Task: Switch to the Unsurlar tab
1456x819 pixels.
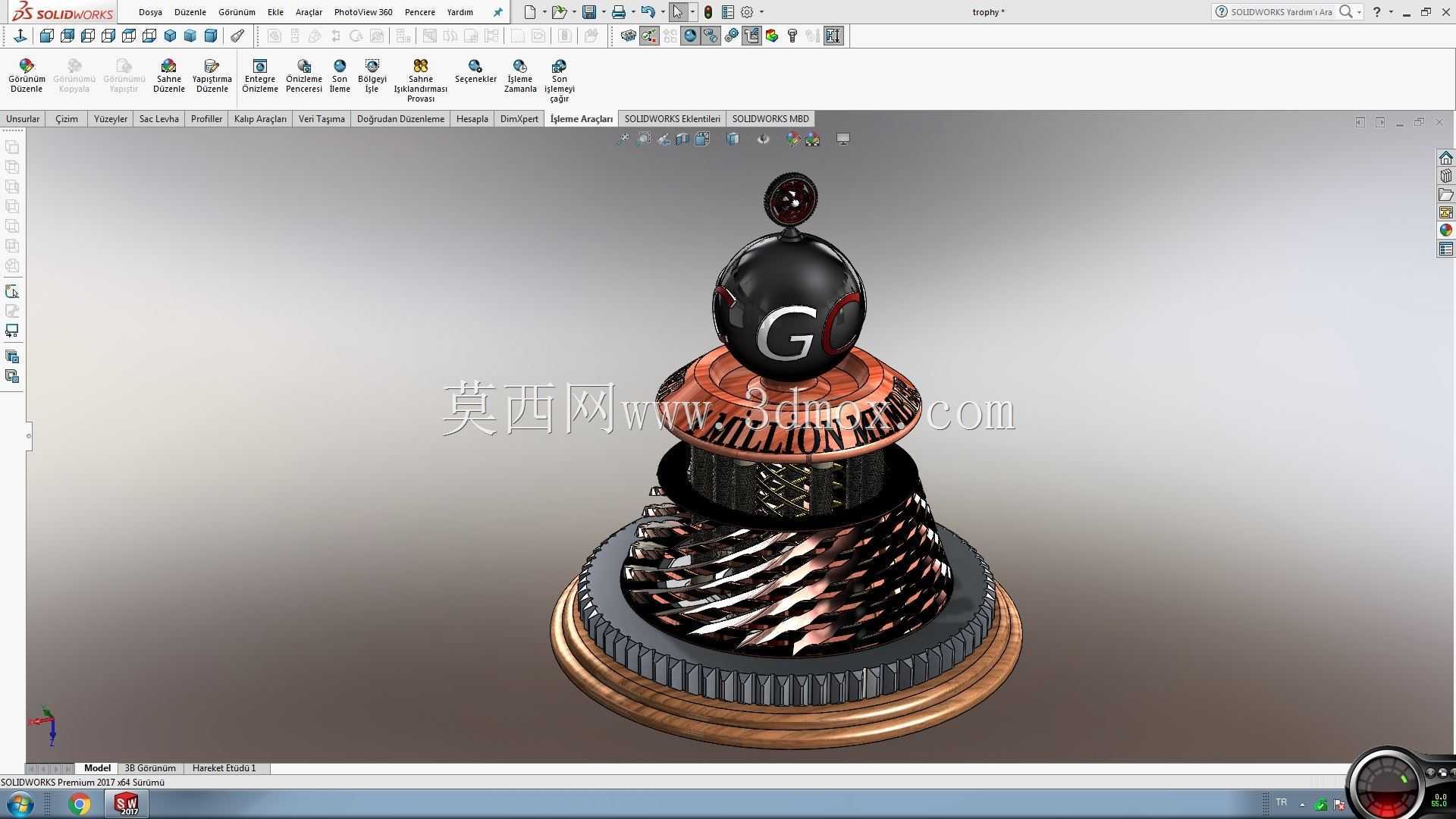Action: (x=23, y=119)
